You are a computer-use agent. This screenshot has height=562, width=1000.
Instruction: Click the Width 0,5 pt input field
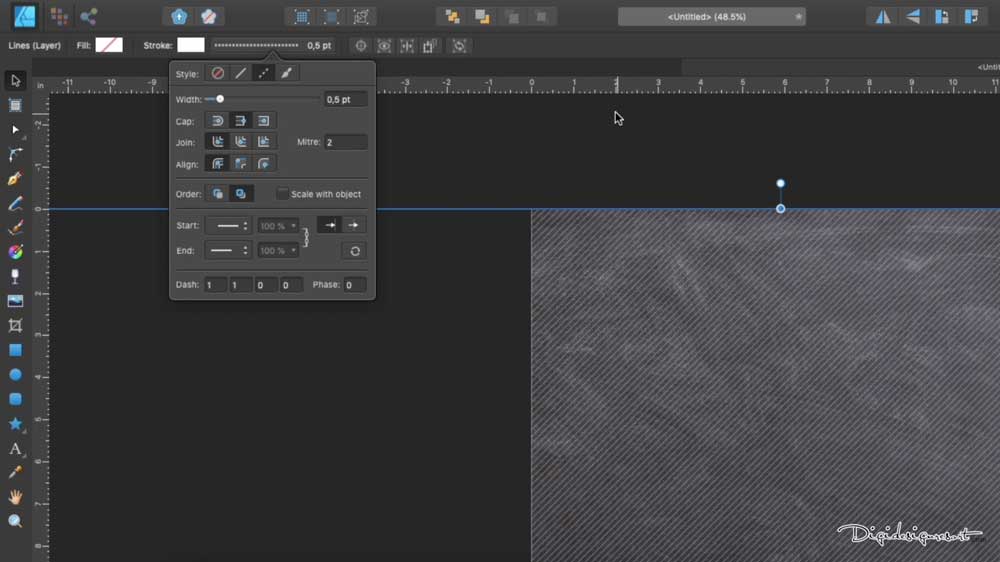point(346,100)
